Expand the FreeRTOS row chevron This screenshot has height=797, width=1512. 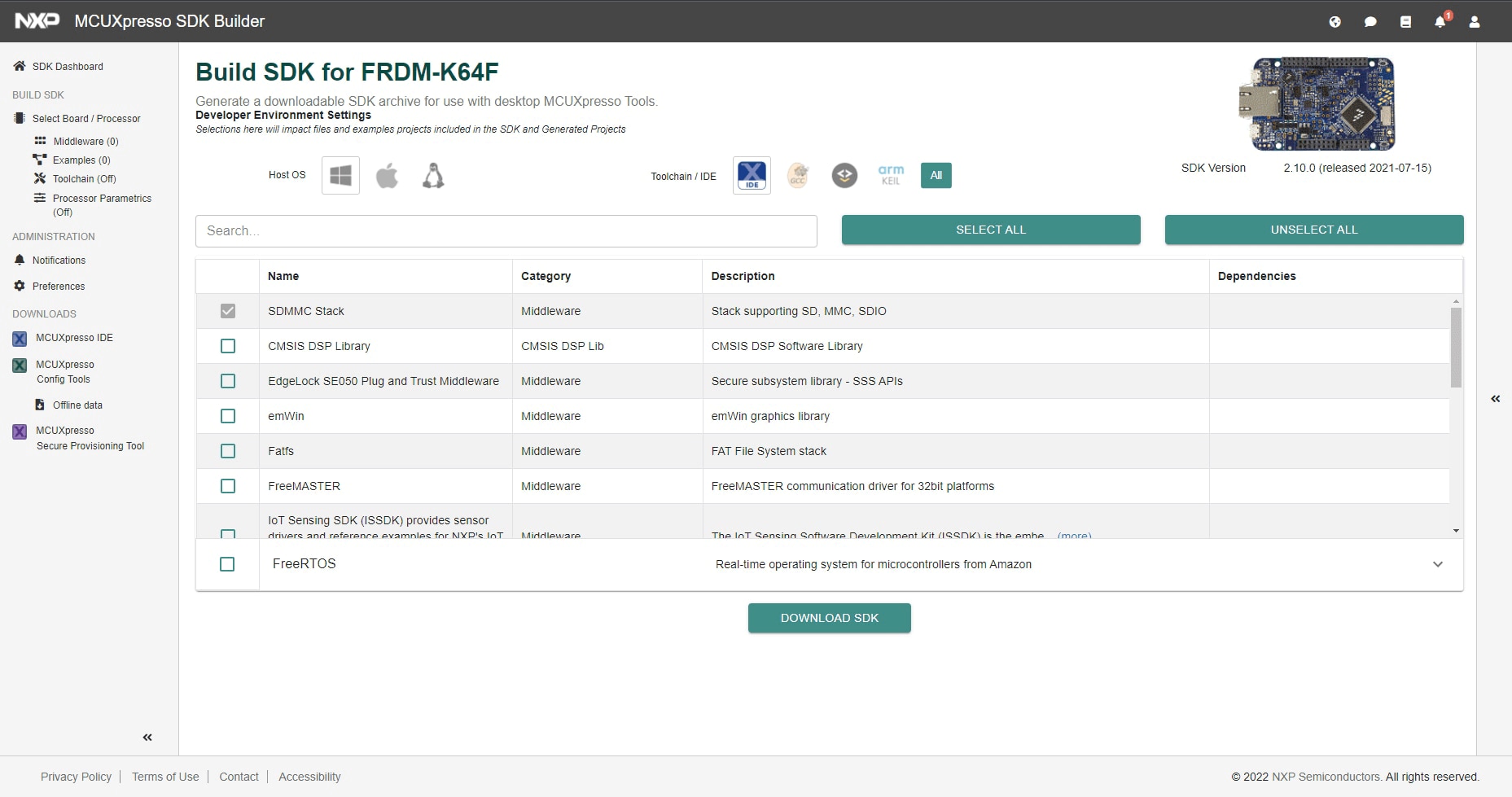tap(1438, 564)
